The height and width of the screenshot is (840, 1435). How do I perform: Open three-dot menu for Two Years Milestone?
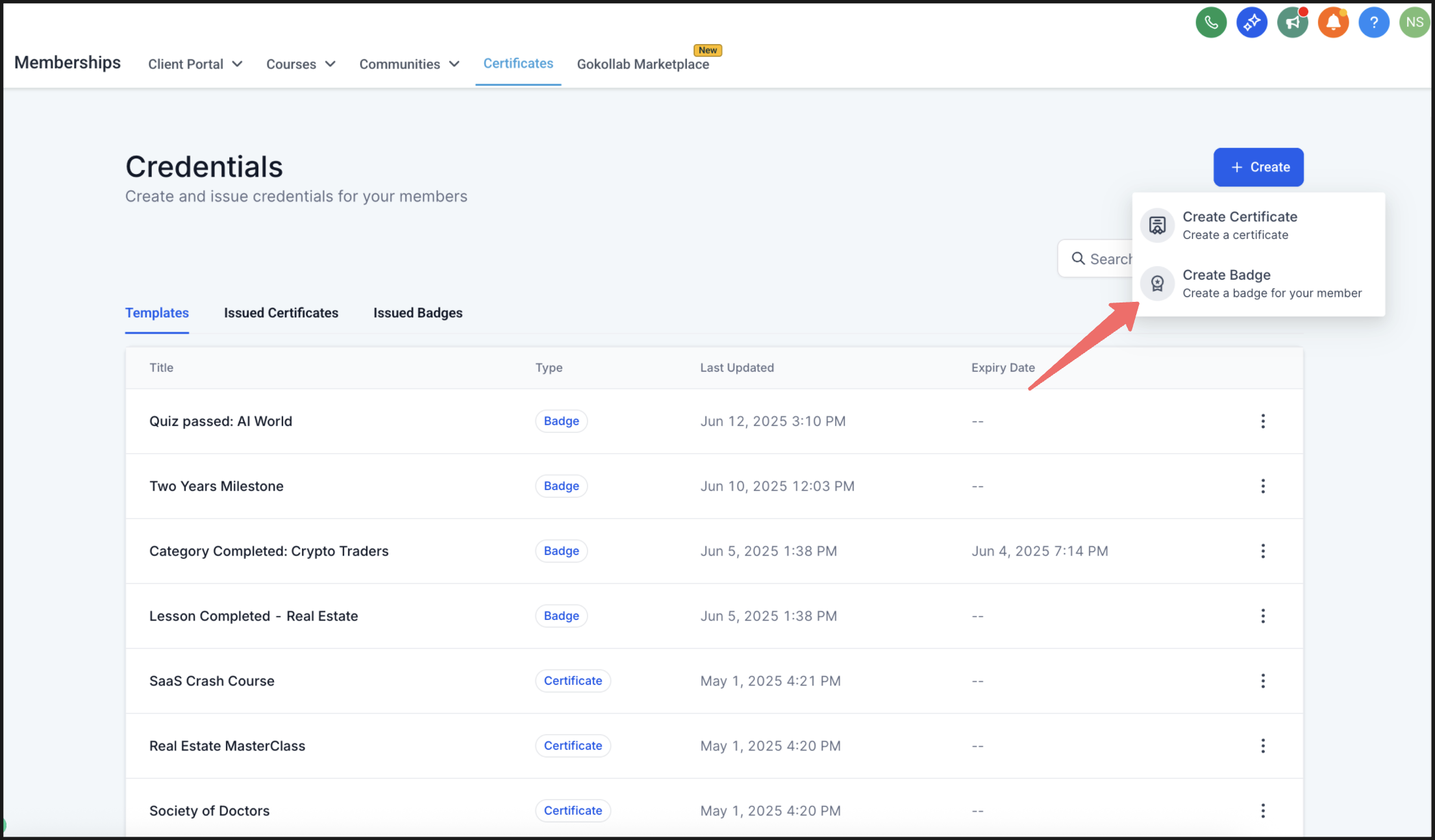click(1263, 486)
